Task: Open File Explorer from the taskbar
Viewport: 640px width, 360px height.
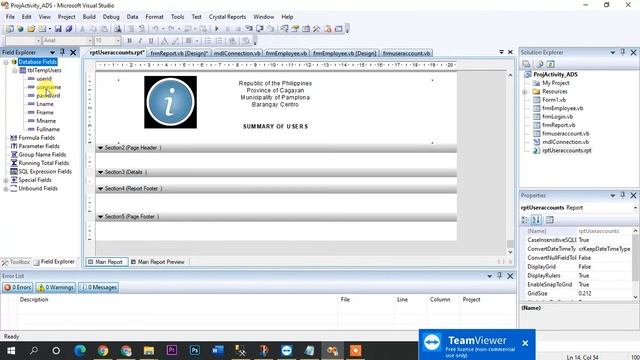Action: (149, 351)
